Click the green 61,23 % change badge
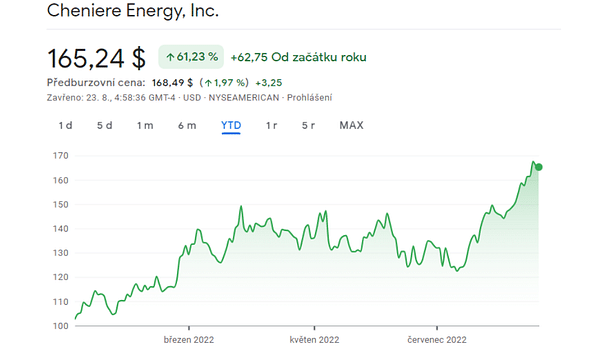Image resolution: width=600 pixels, height=360 pixels. [x=191, y=57]
